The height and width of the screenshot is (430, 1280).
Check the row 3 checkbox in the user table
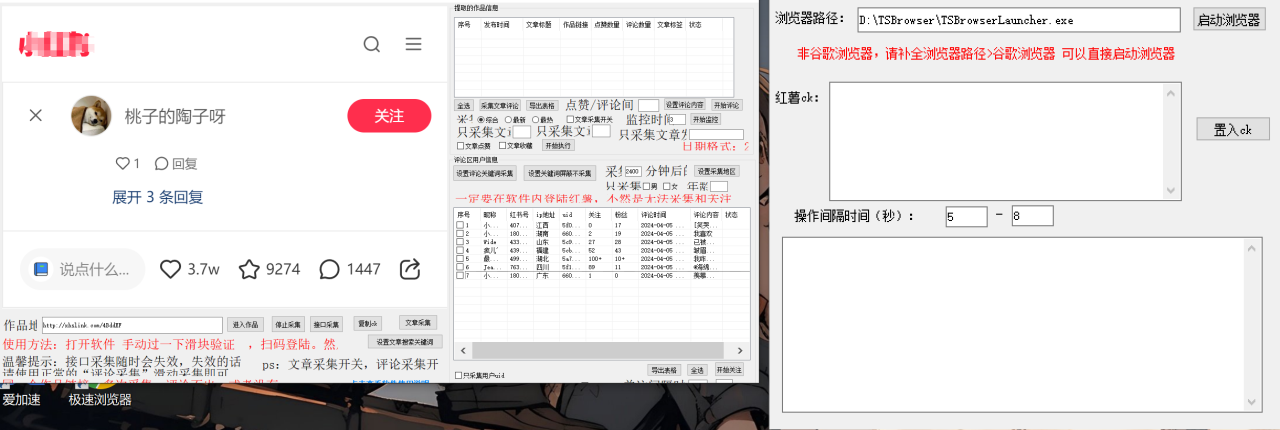pos(461,242)
